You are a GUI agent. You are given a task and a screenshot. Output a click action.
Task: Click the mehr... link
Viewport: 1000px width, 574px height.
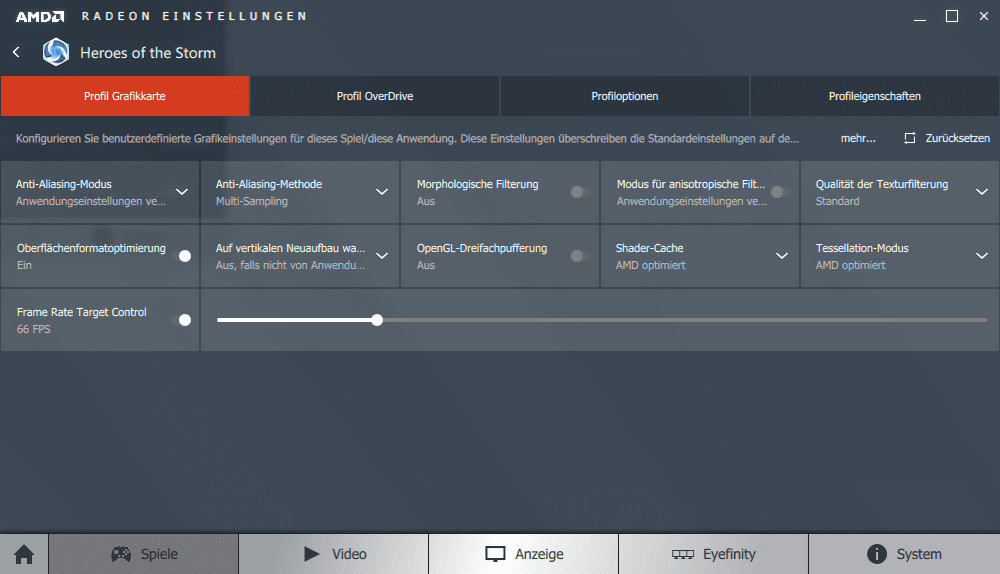click(858, 138)
